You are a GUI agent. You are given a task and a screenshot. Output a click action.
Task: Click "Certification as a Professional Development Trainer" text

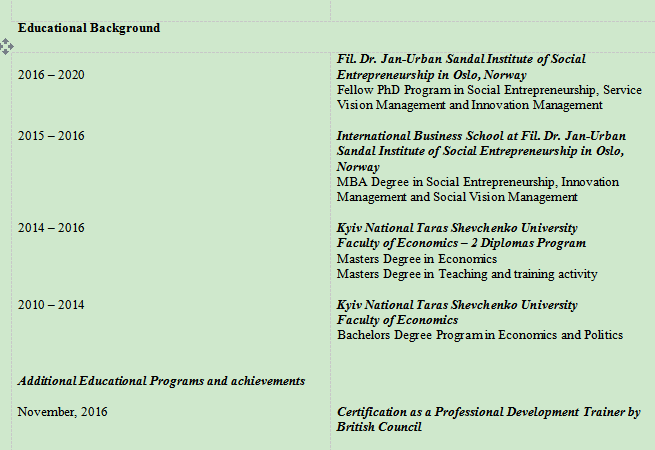(488, 412)
